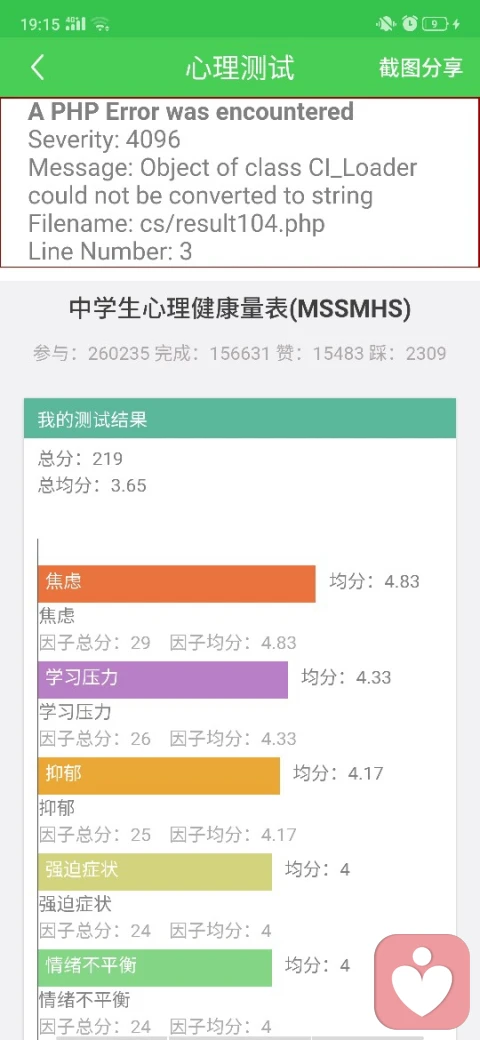
Task: Click the PHP error message box
Action: [240, 182]
